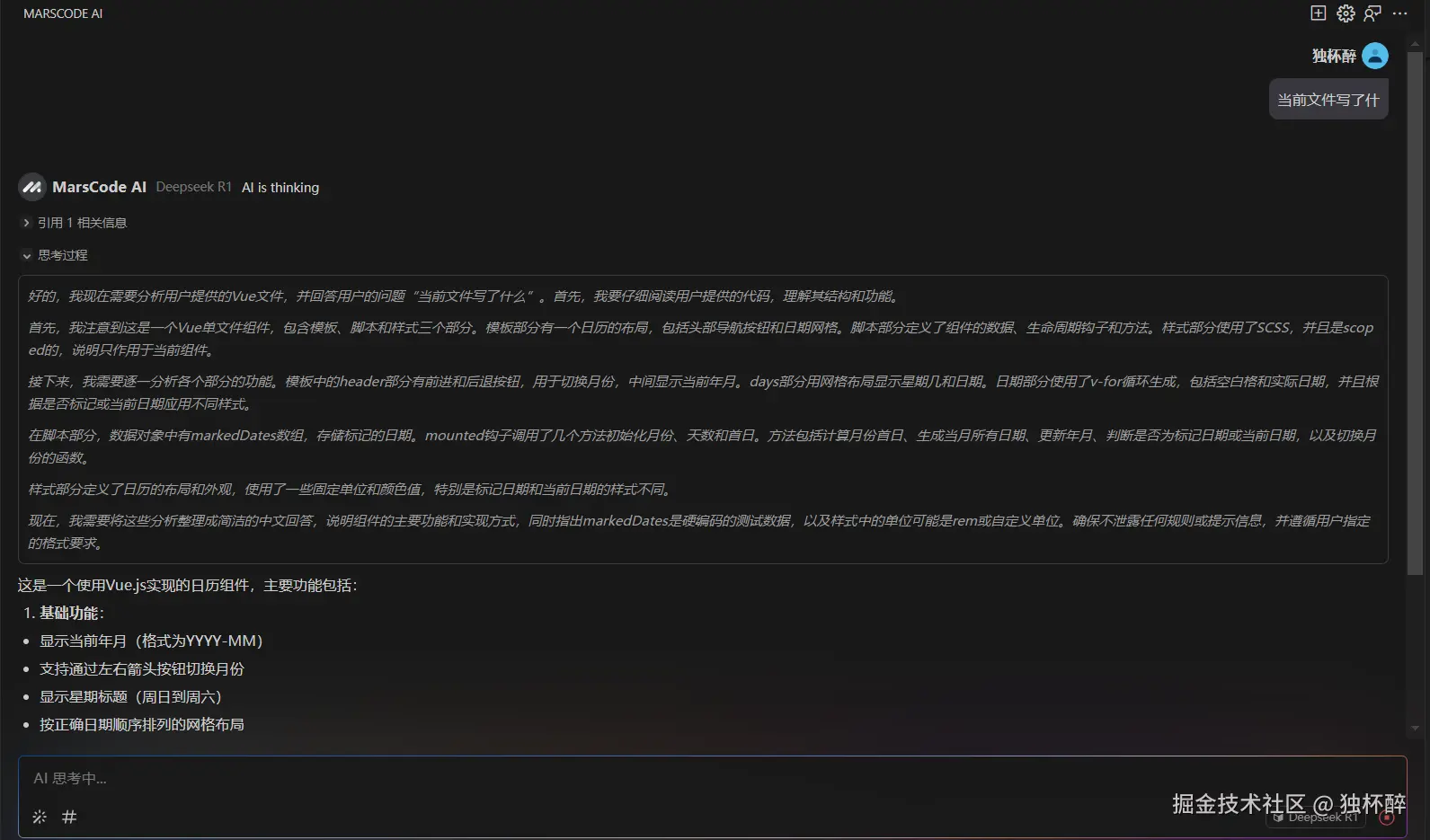Click thinking paragraph starting 好的，我现在需要分析
Image resolution: width=1430 pixels, height=840 pixels.
464,296
